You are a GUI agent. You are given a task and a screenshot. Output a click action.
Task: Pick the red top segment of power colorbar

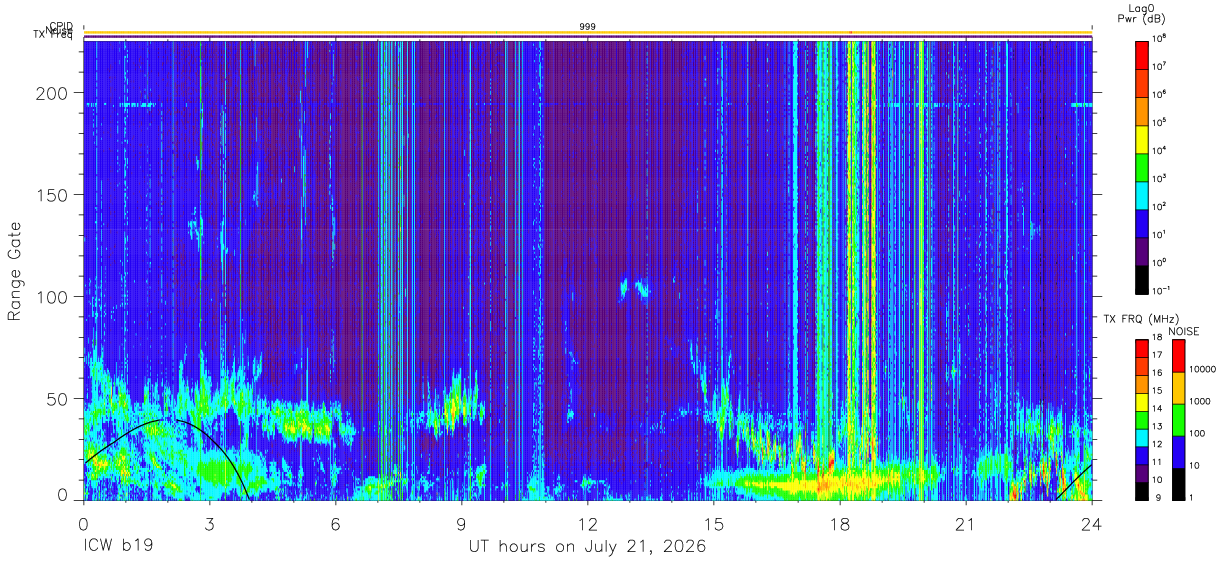(x=1142, y=54)
